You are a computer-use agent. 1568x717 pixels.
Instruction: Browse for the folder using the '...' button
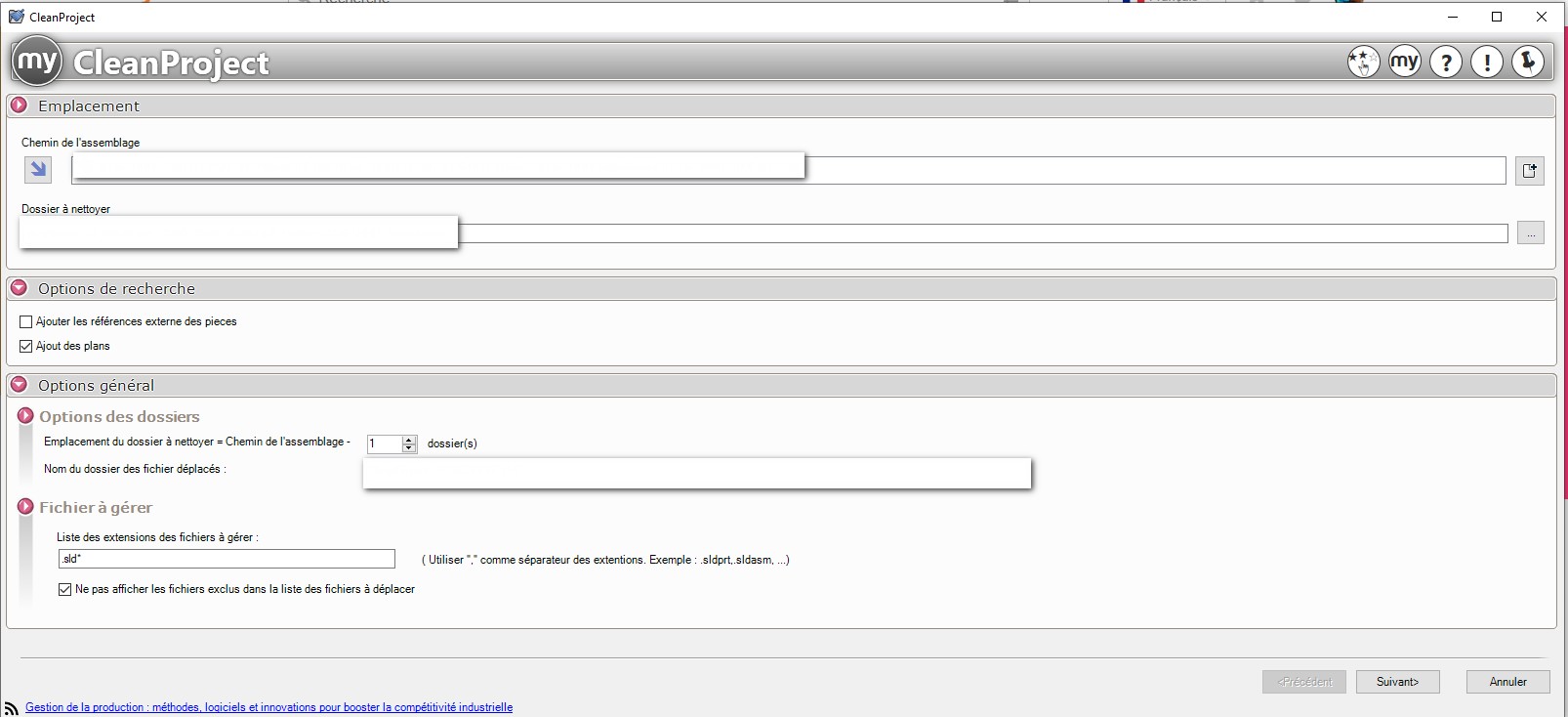click(x=1531, y=233)
